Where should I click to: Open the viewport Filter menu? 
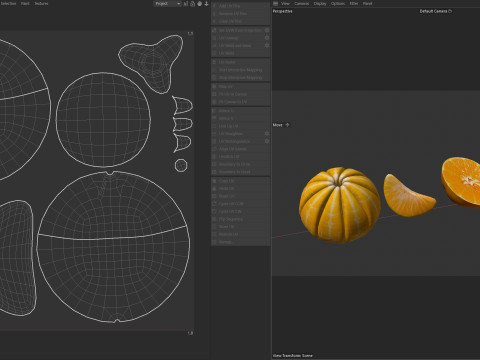tap(354, 4)
